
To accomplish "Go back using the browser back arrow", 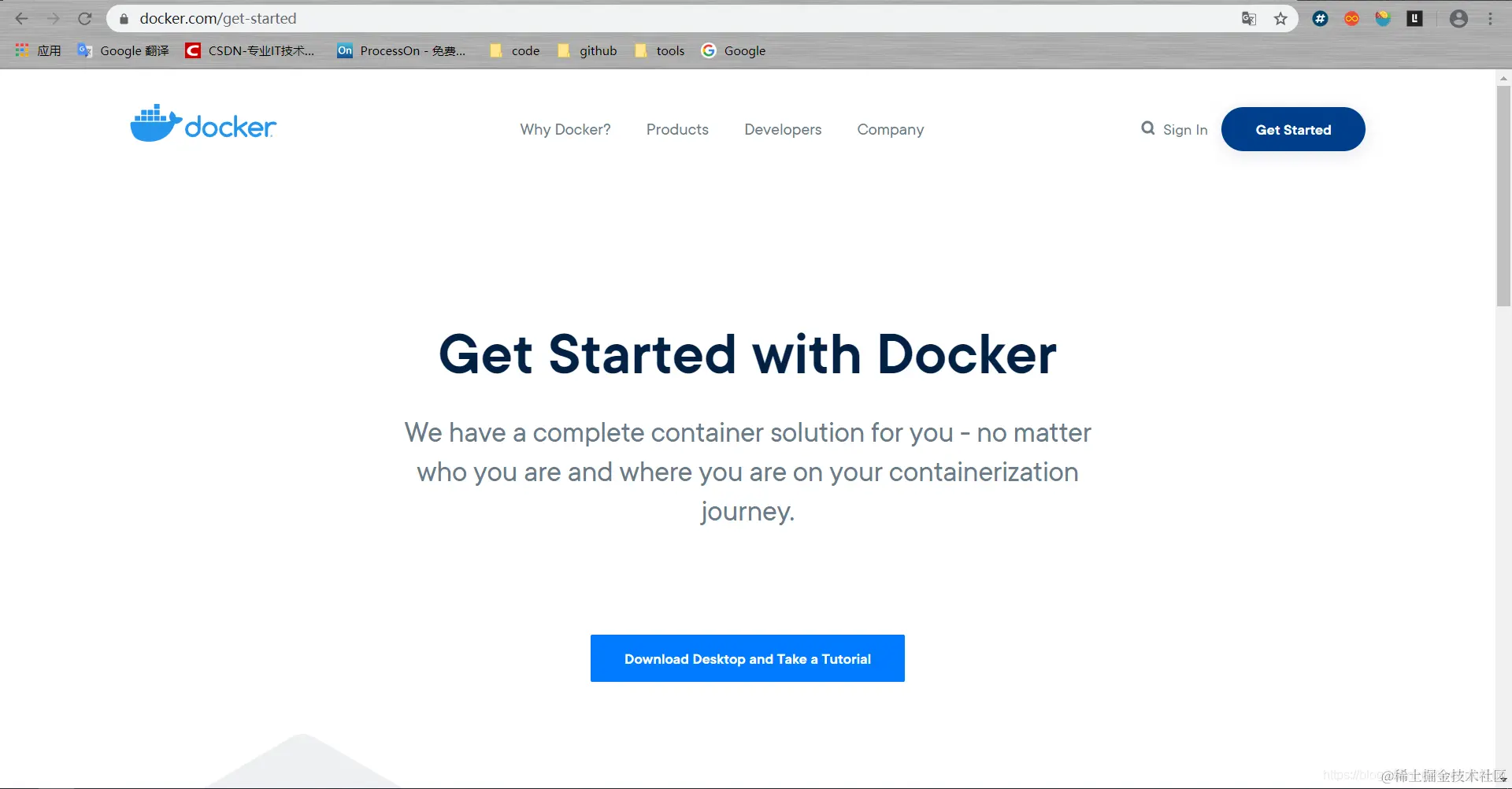I will point(22,19).
